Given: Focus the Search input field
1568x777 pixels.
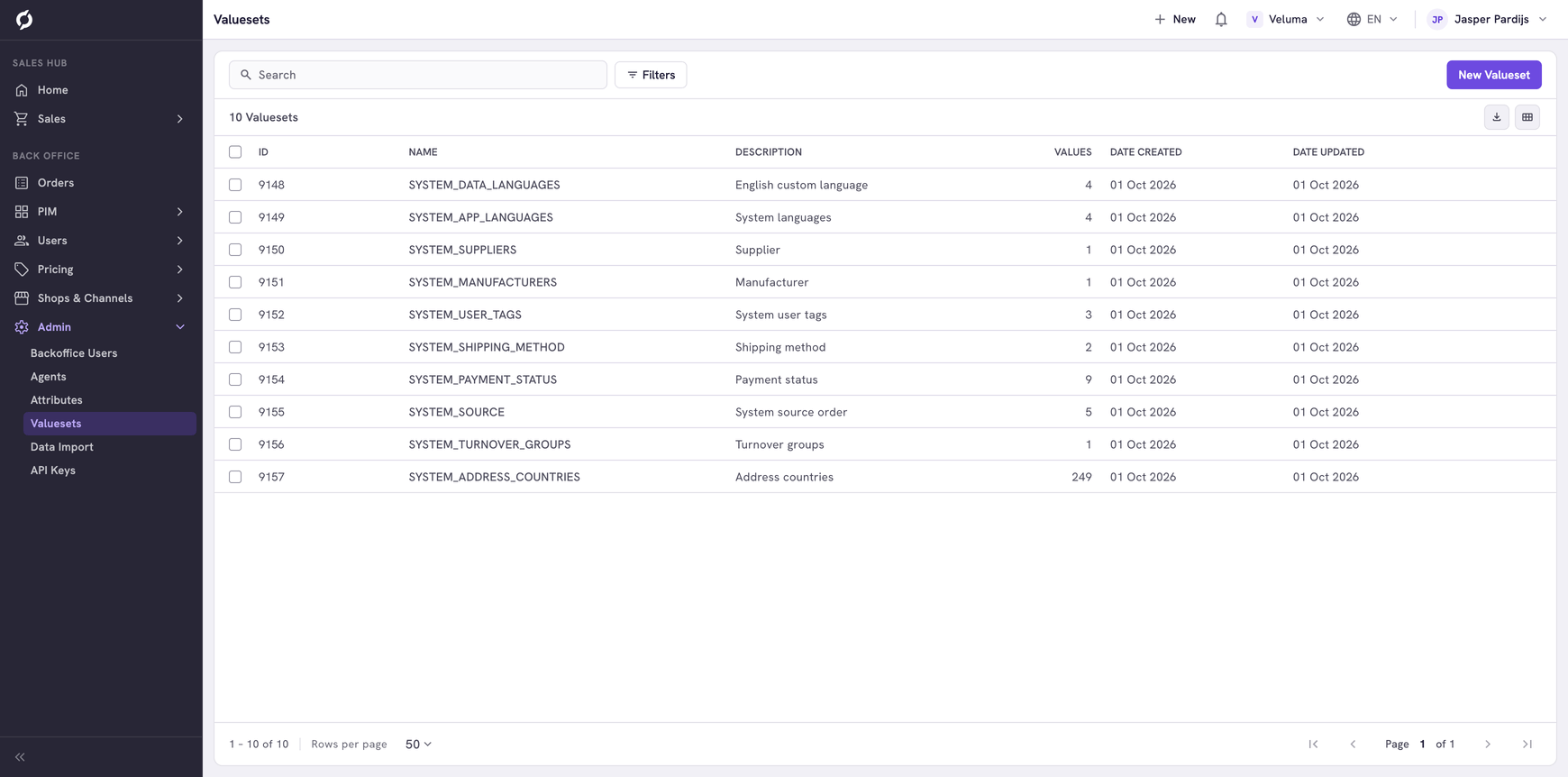Looking at the screenshot, I should (418, 75).
